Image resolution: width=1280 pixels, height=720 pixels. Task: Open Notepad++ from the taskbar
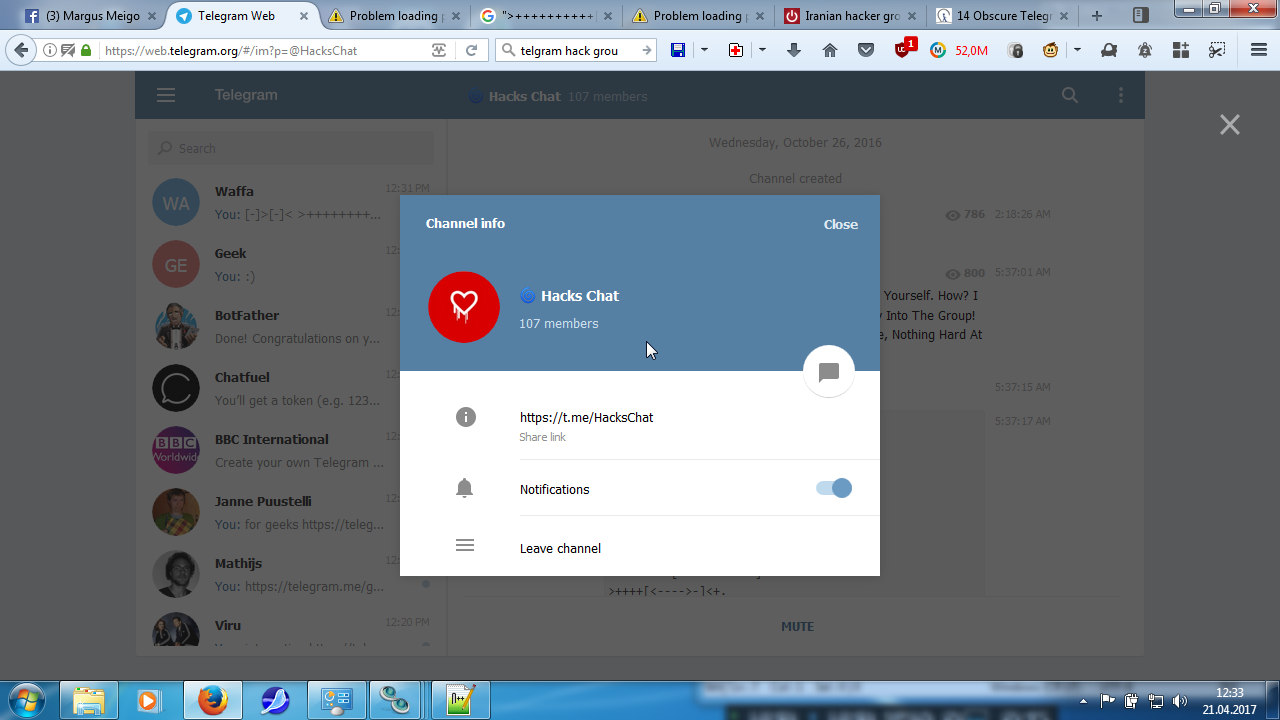pos(459,700)
